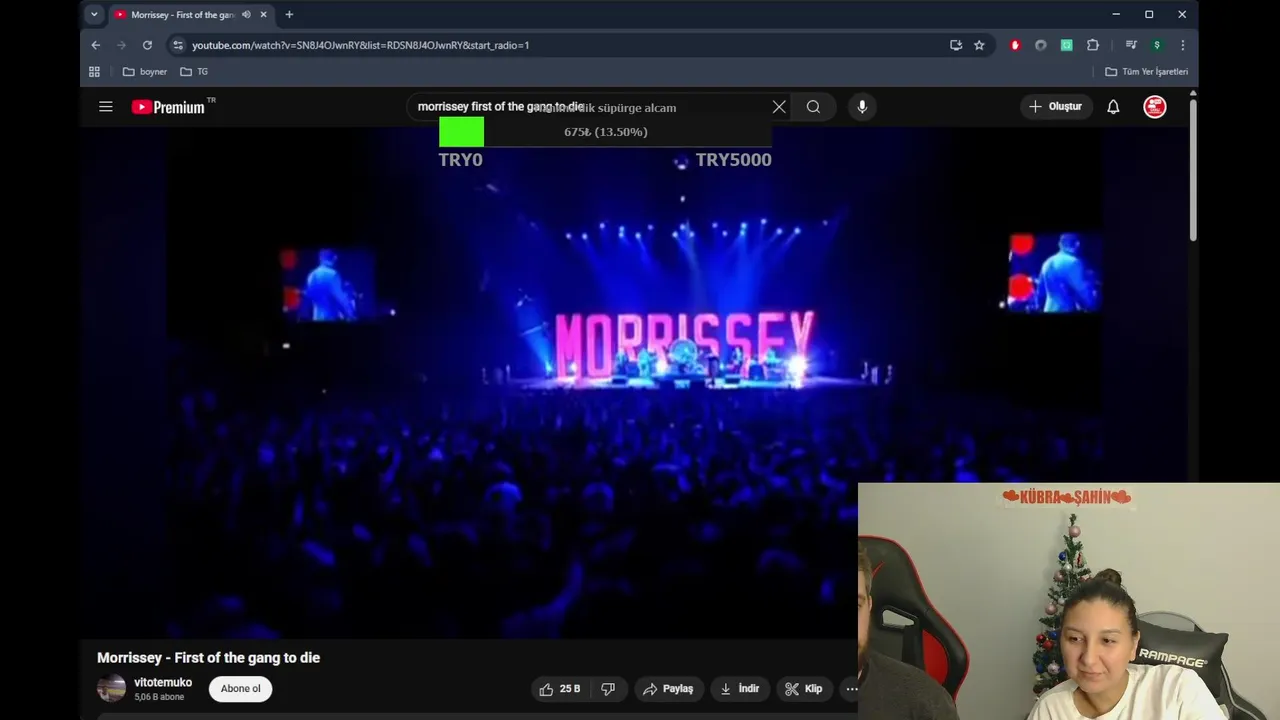Click the video title text
Screen dimensions: 1280x720
[208, 658]
